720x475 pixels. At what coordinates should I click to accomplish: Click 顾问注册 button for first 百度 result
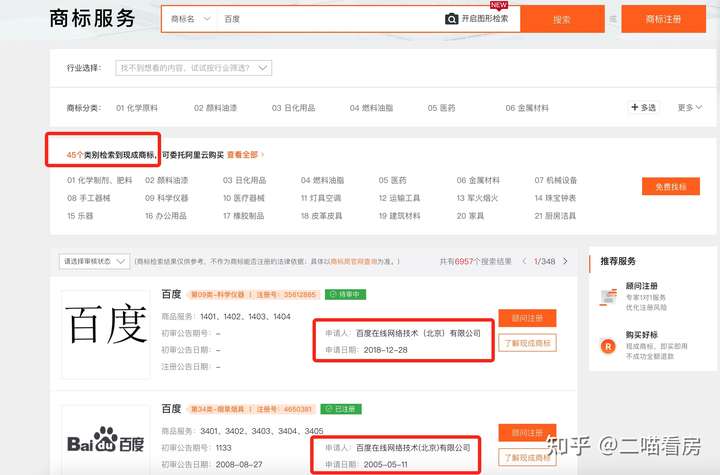527,318
